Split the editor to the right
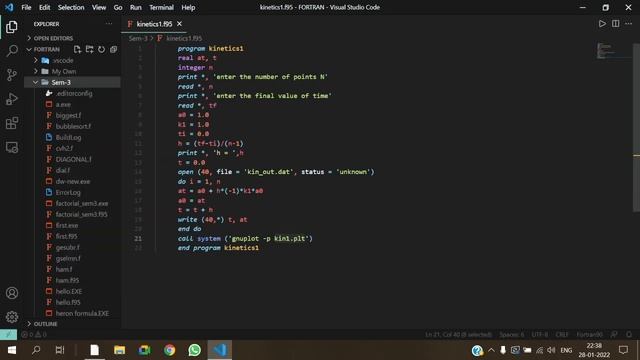 (x=616, y=24)
